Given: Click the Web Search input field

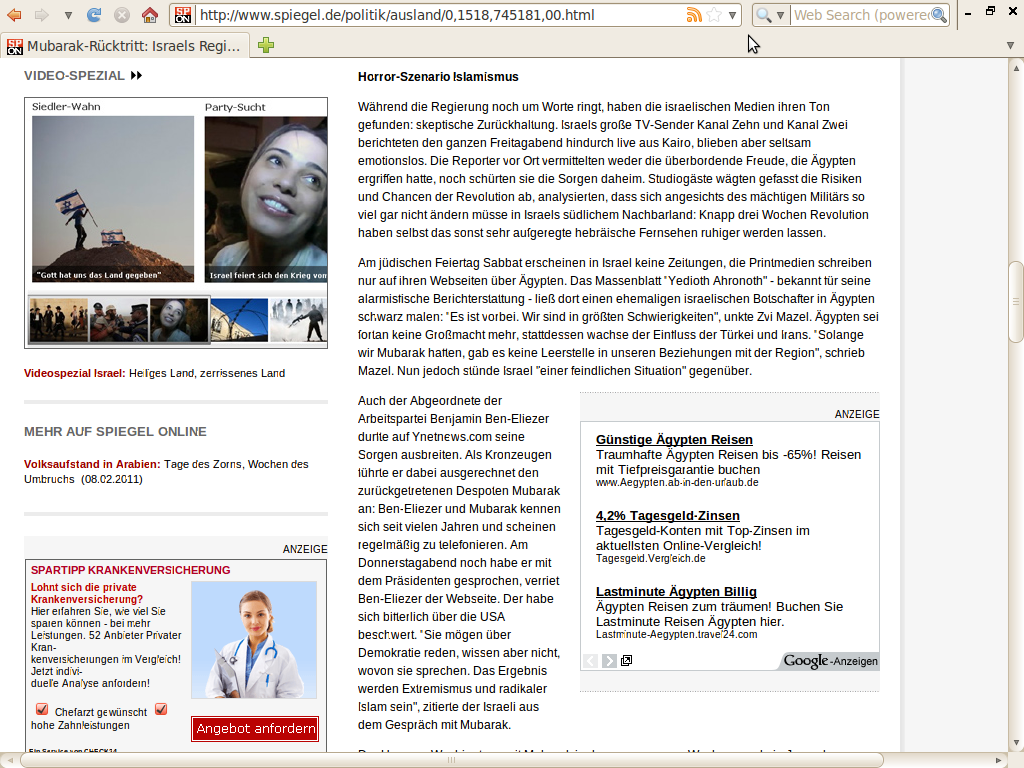Looking at the screenshot, I should tap(861, 15).
